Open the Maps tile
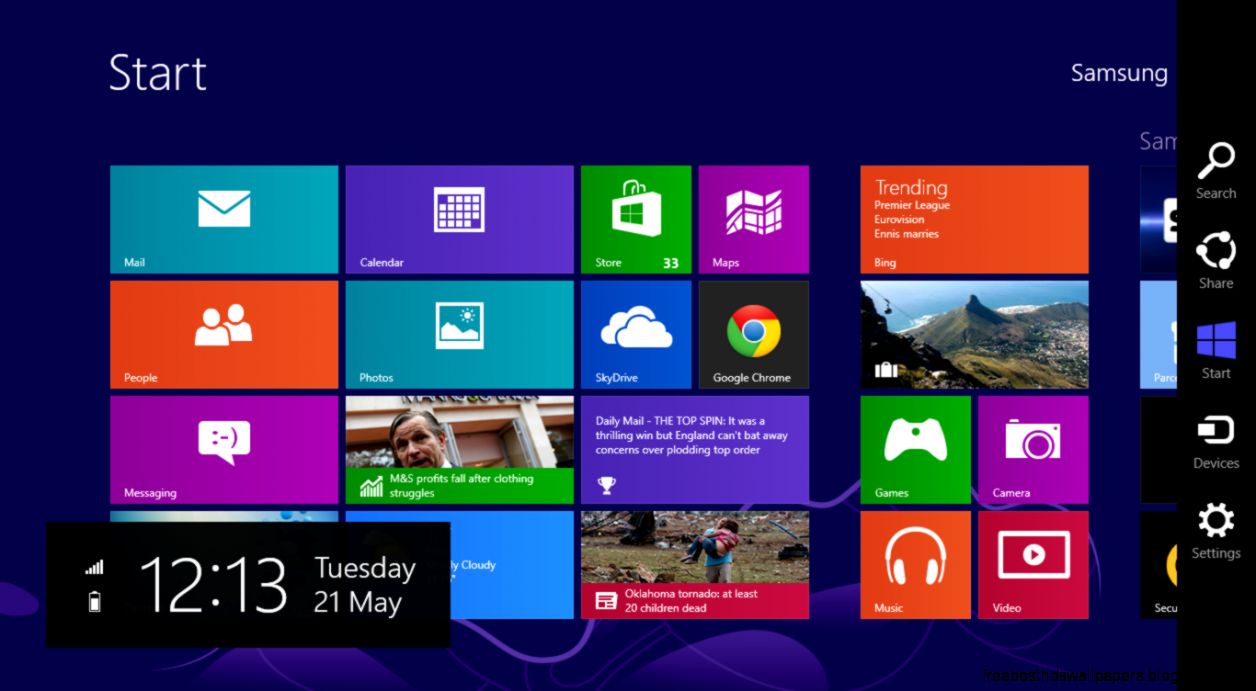 [753, 219]
